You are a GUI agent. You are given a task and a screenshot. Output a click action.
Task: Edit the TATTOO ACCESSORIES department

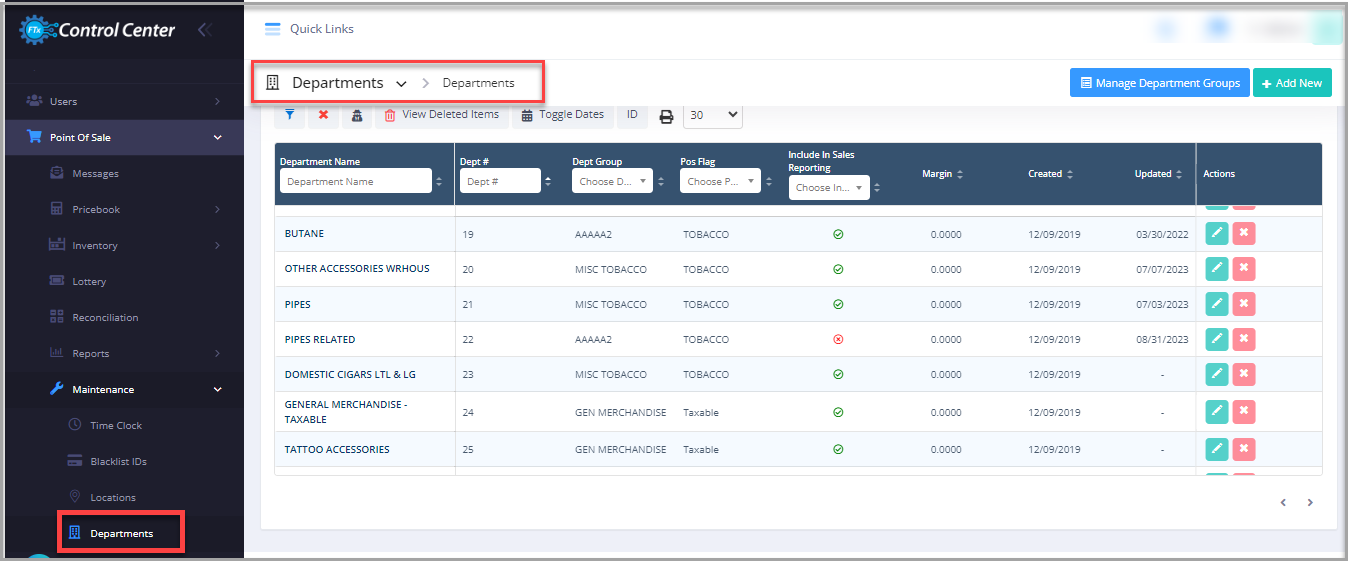tap(1216, 449)
